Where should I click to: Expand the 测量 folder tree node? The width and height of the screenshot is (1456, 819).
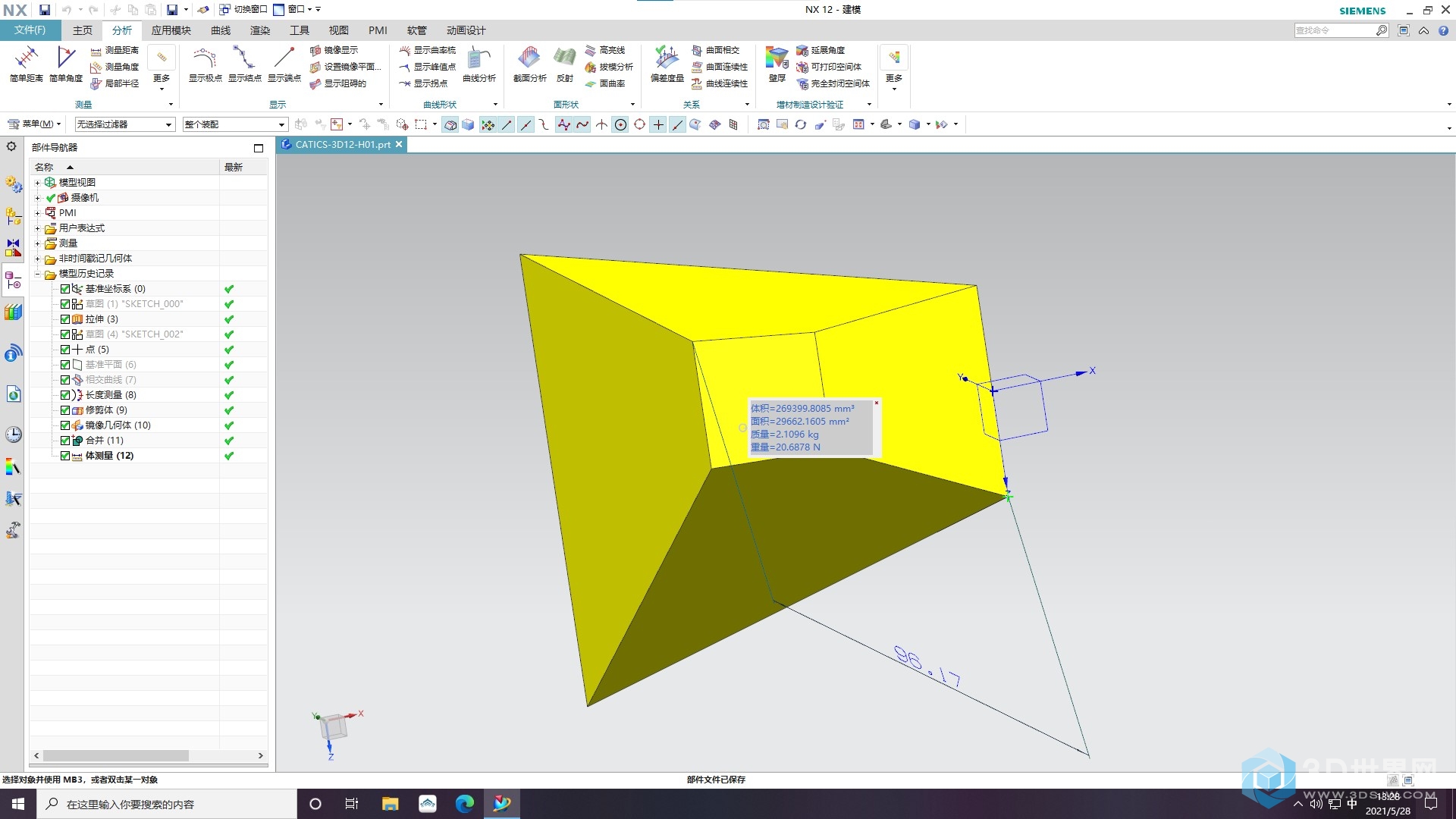tap(37, 243)
